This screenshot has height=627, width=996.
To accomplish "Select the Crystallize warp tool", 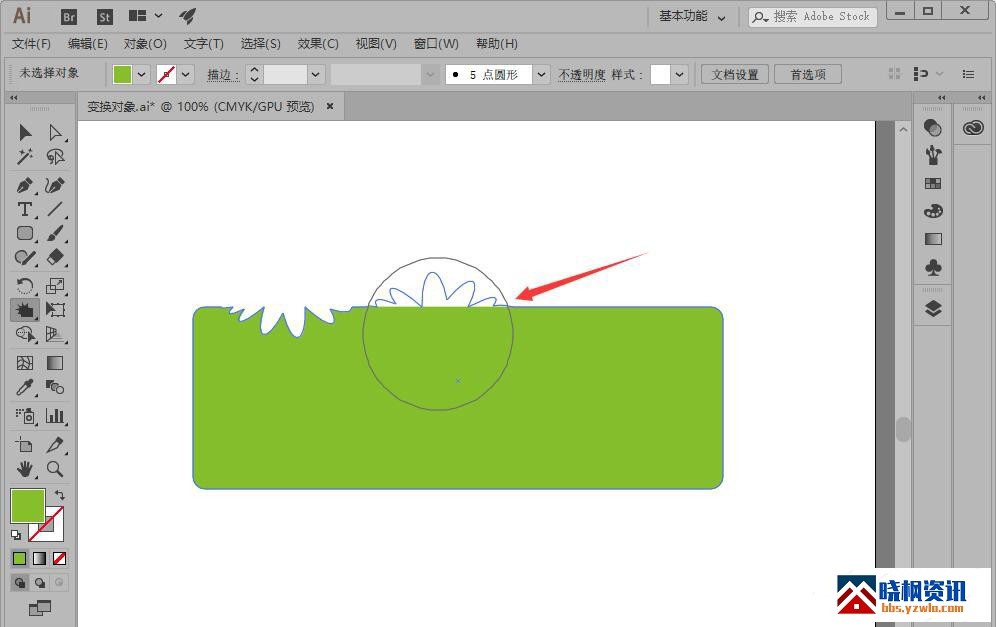I will [25, 310].
